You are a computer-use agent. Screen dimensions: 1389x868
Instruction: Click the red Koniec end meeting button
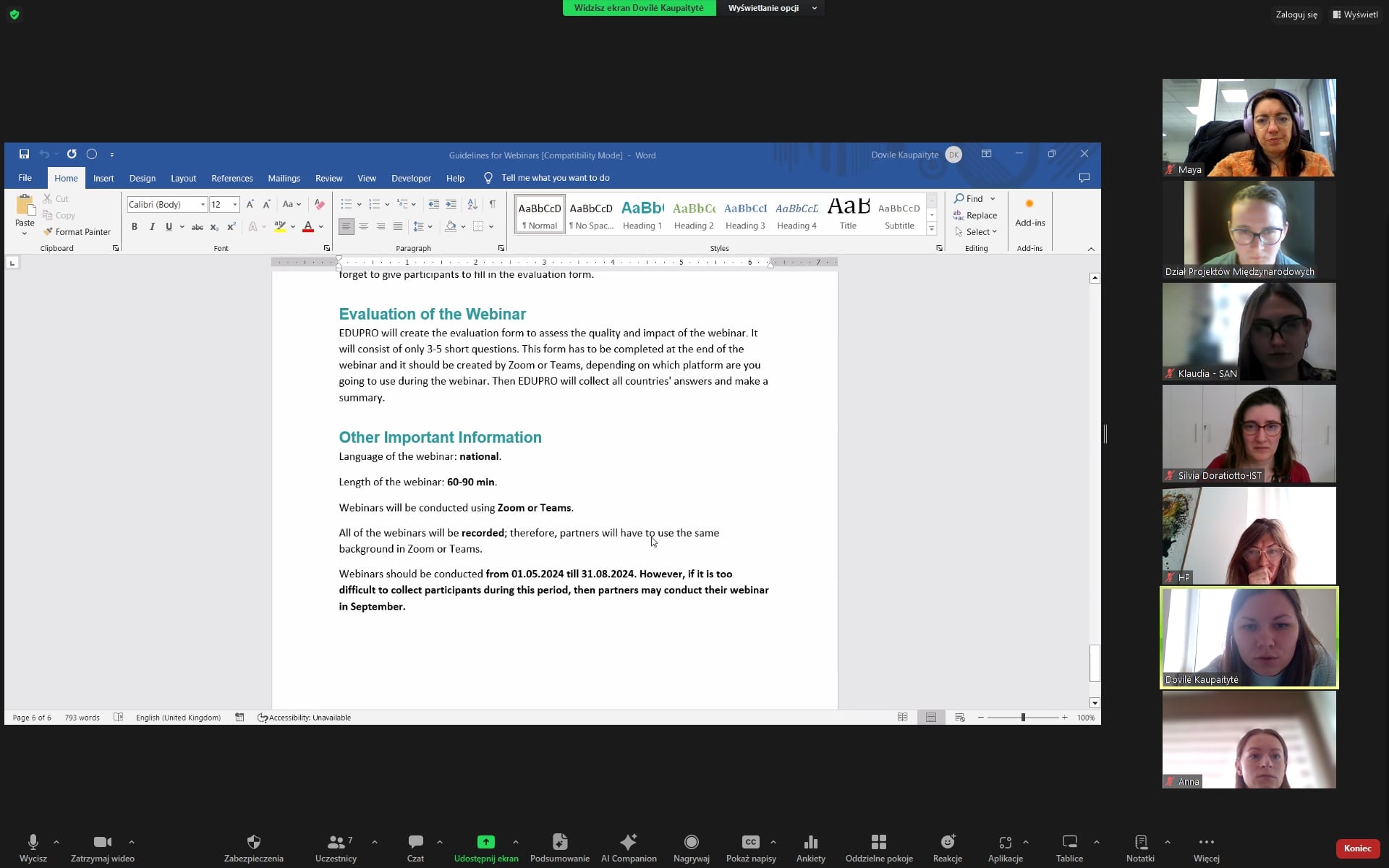[1357, 848]
